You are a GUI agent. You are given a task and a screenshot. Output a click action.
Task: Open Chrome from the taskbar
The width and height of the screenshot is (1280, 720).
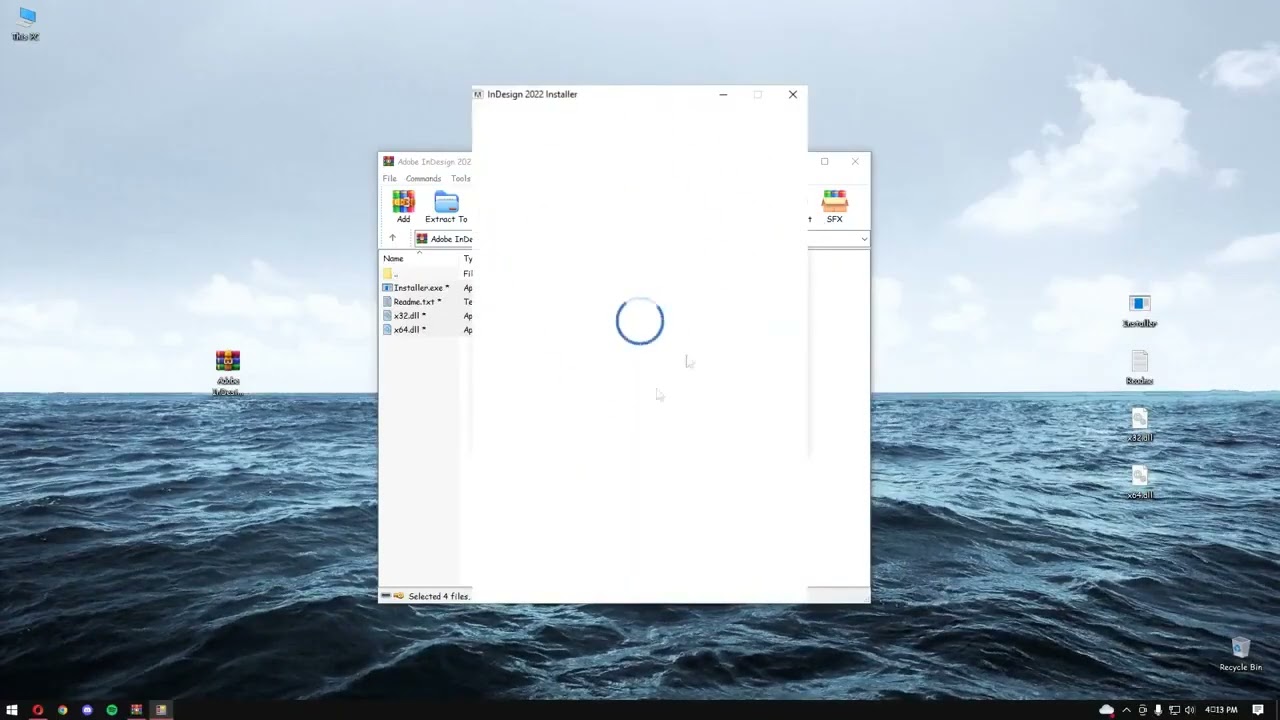pyautogui.click(x=62, y=710)
